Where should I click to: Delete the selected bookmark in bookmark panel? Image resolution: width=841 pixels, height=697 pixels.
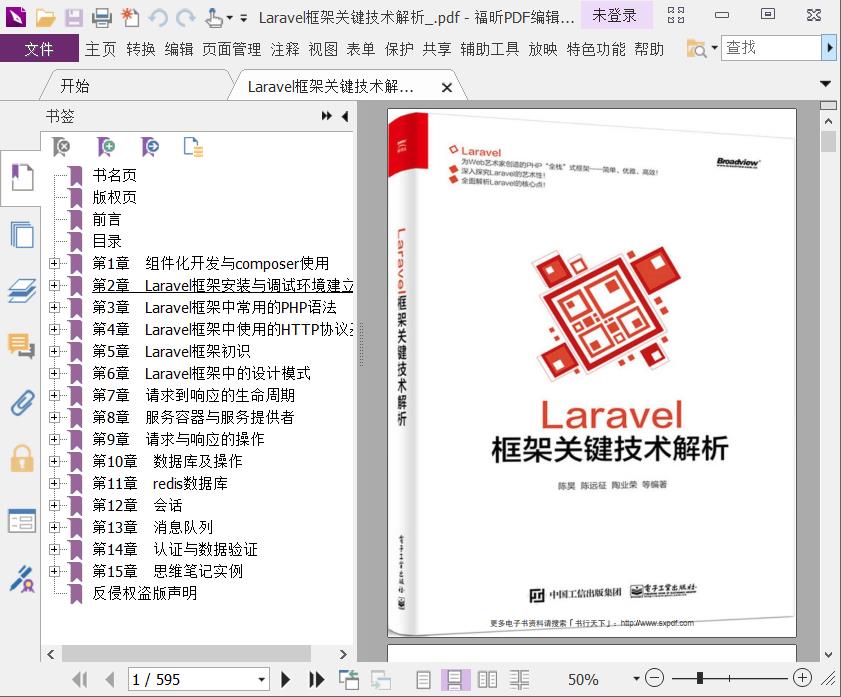[61, 146]
